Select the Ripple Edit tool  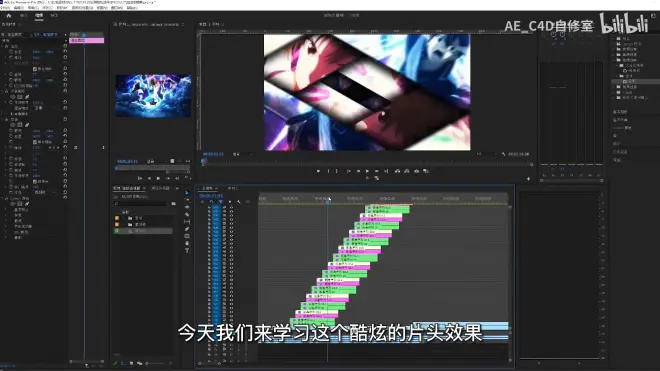[x=187, y=207]
